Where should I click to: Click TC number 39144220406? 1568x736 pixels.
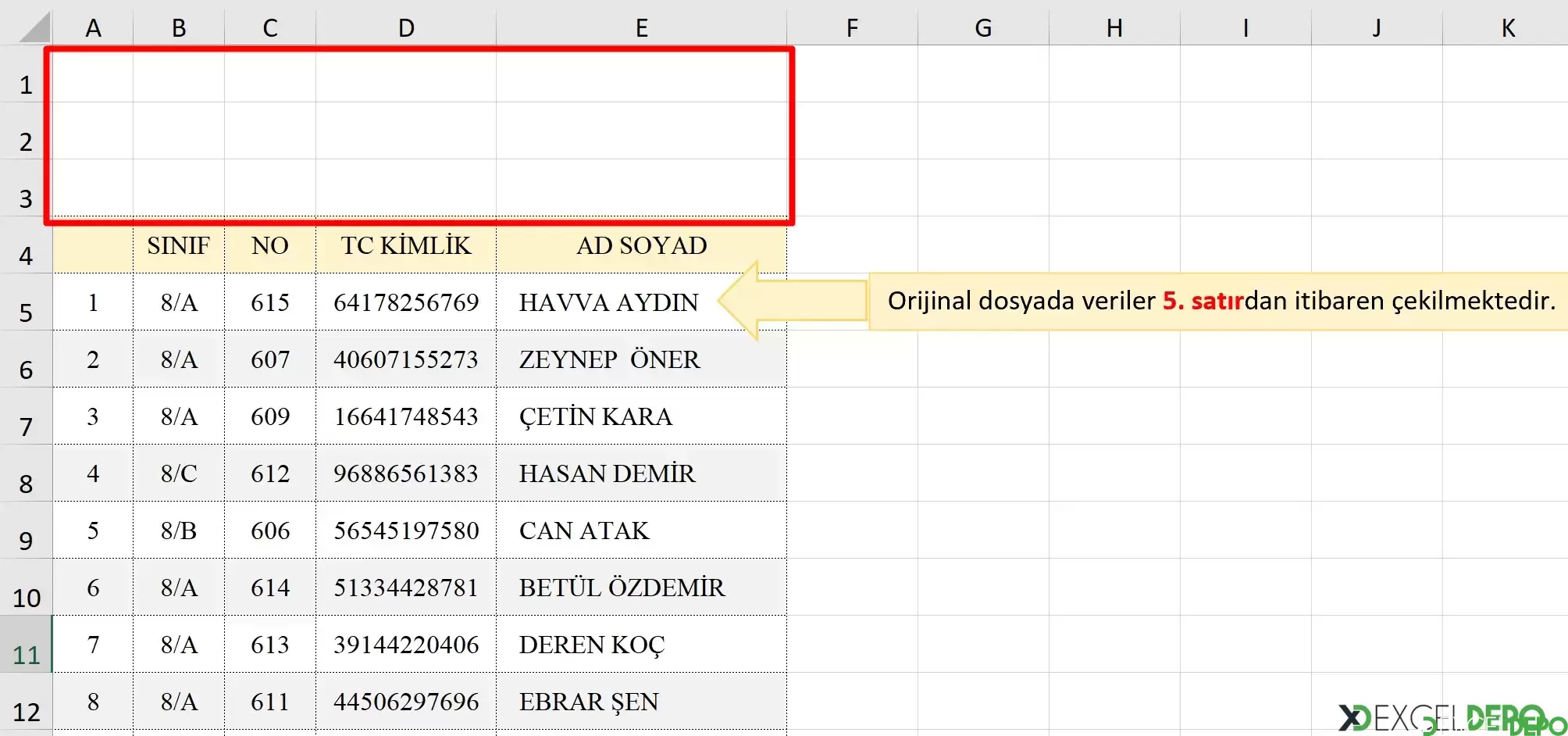pos(406,644)
